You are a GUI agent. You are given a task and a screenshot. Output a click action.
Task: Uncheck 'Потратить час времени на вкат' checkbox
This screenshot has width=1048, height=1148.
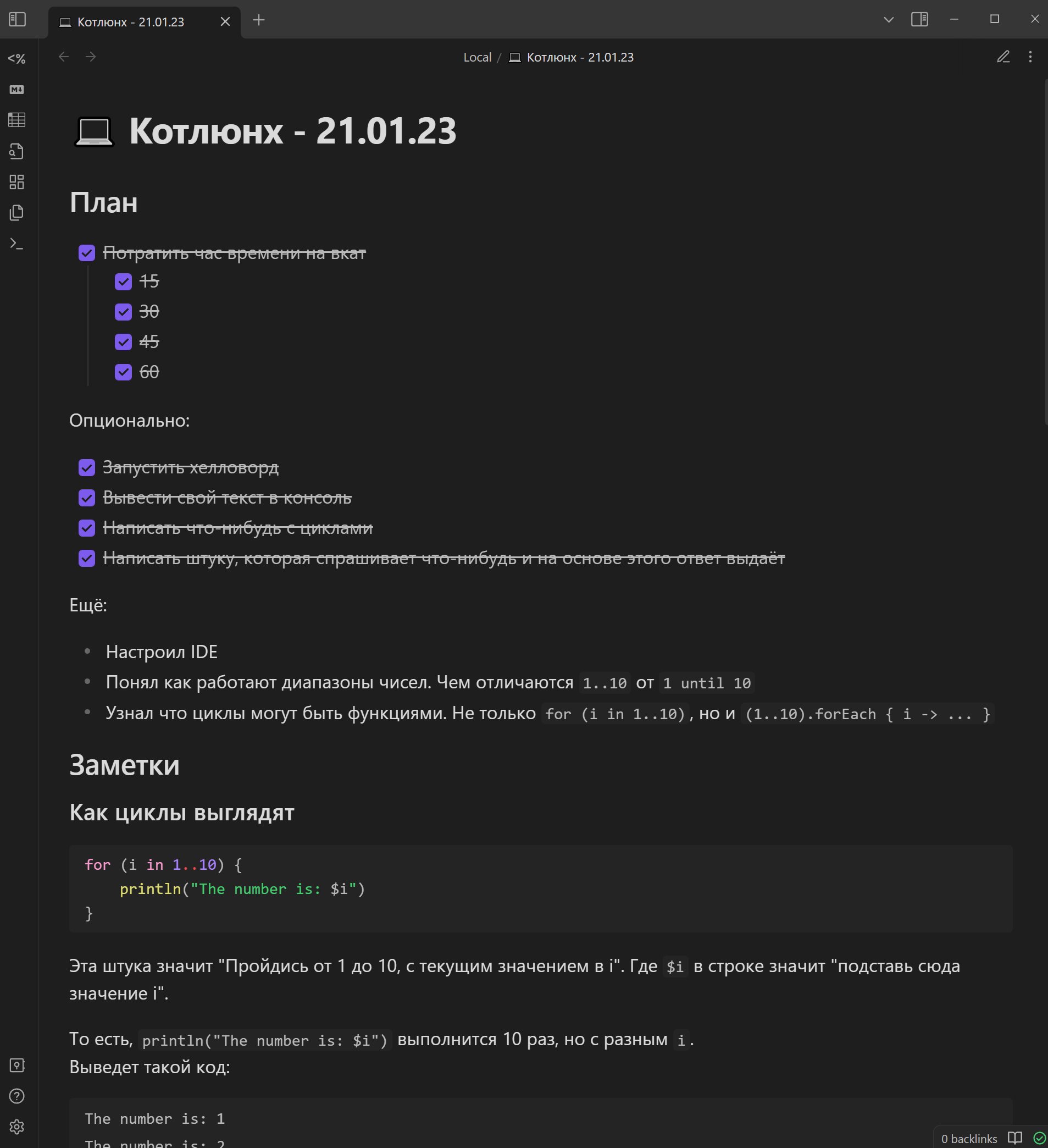(x=86, y=253)
